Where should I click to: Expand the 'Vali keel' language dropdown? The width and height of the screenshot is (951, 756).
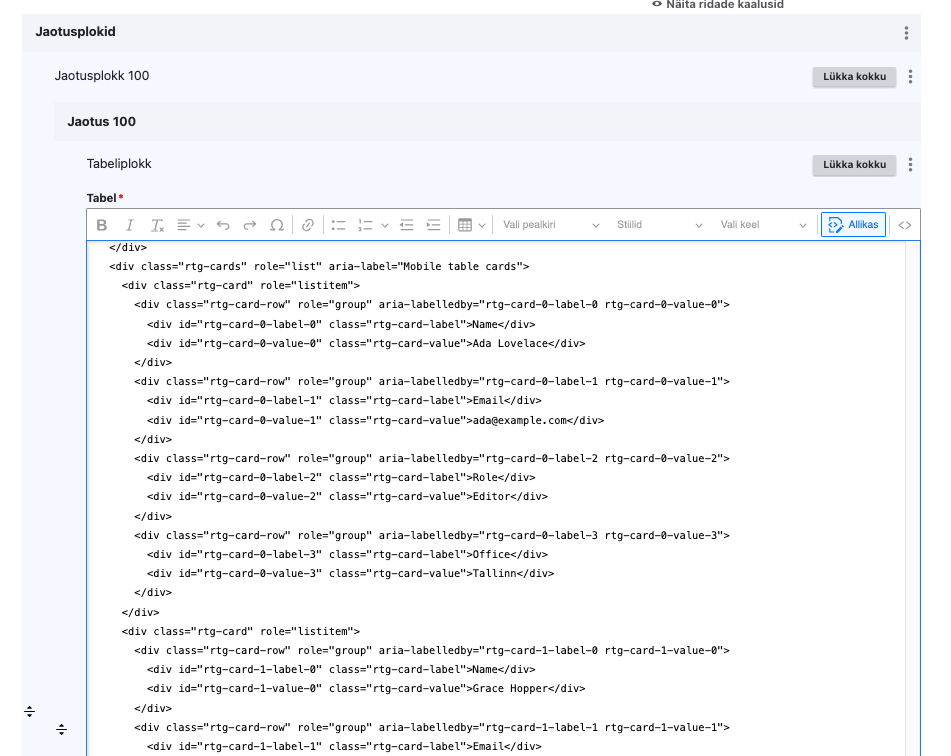[x=763, y=225]
